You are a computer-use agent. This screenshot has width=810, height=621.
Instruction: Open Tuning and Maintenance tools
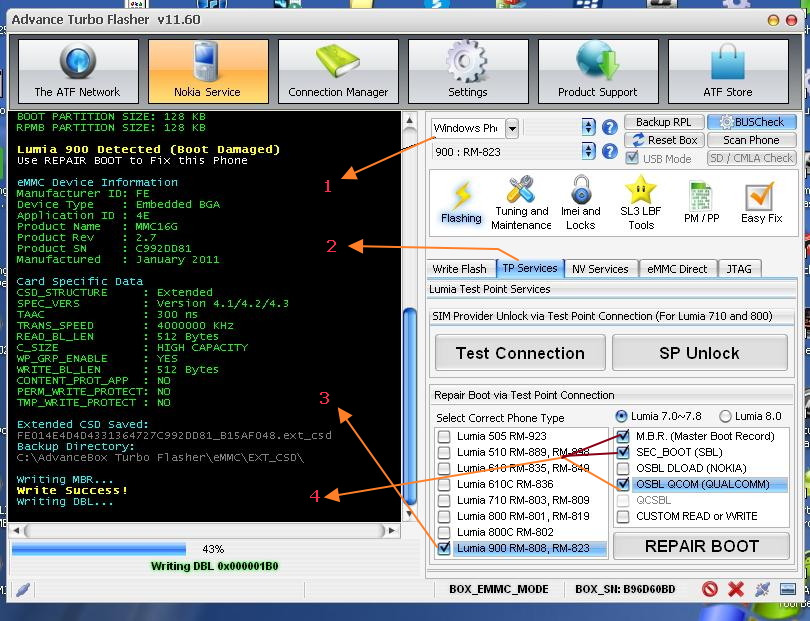521,203
